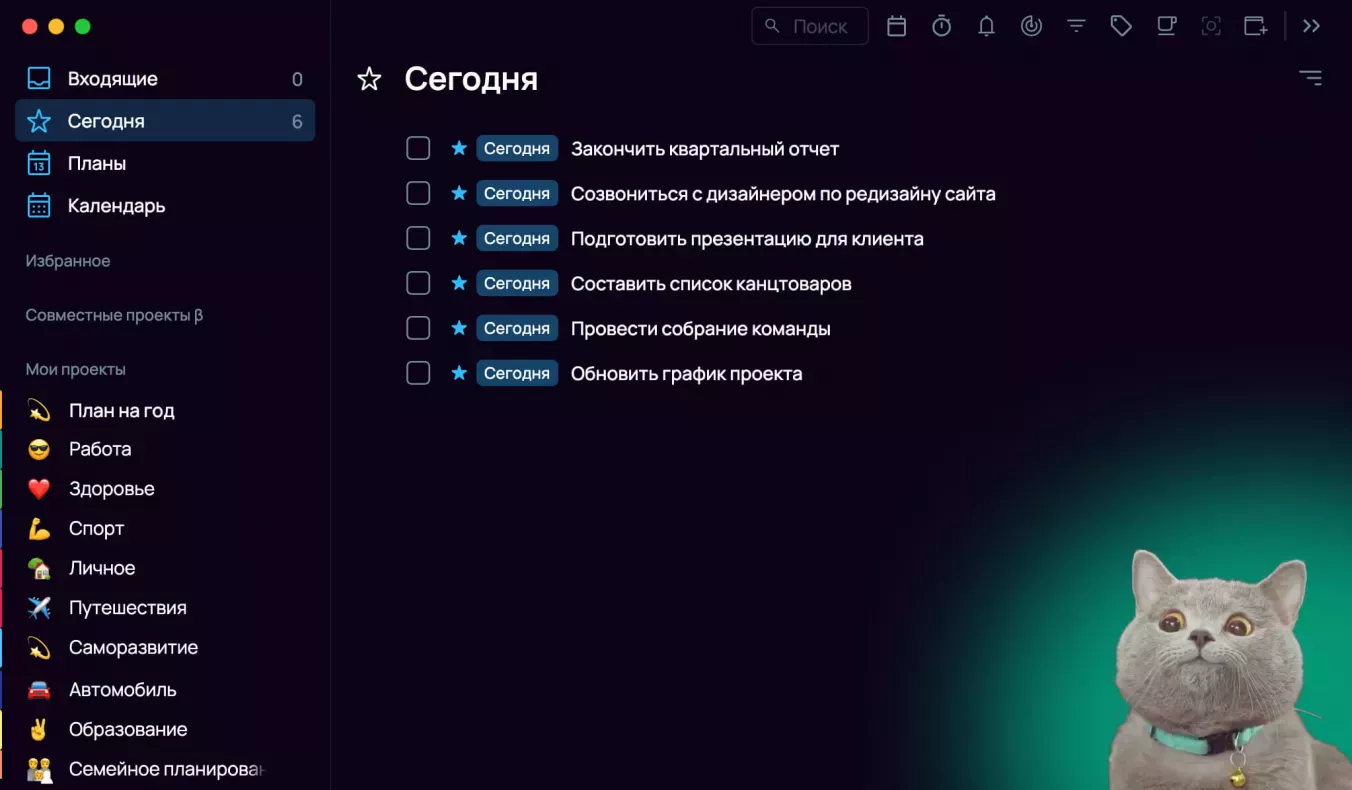Check off Составить список канцтоваров
This screenshot has height=790, width=1352.
(418, 283)
